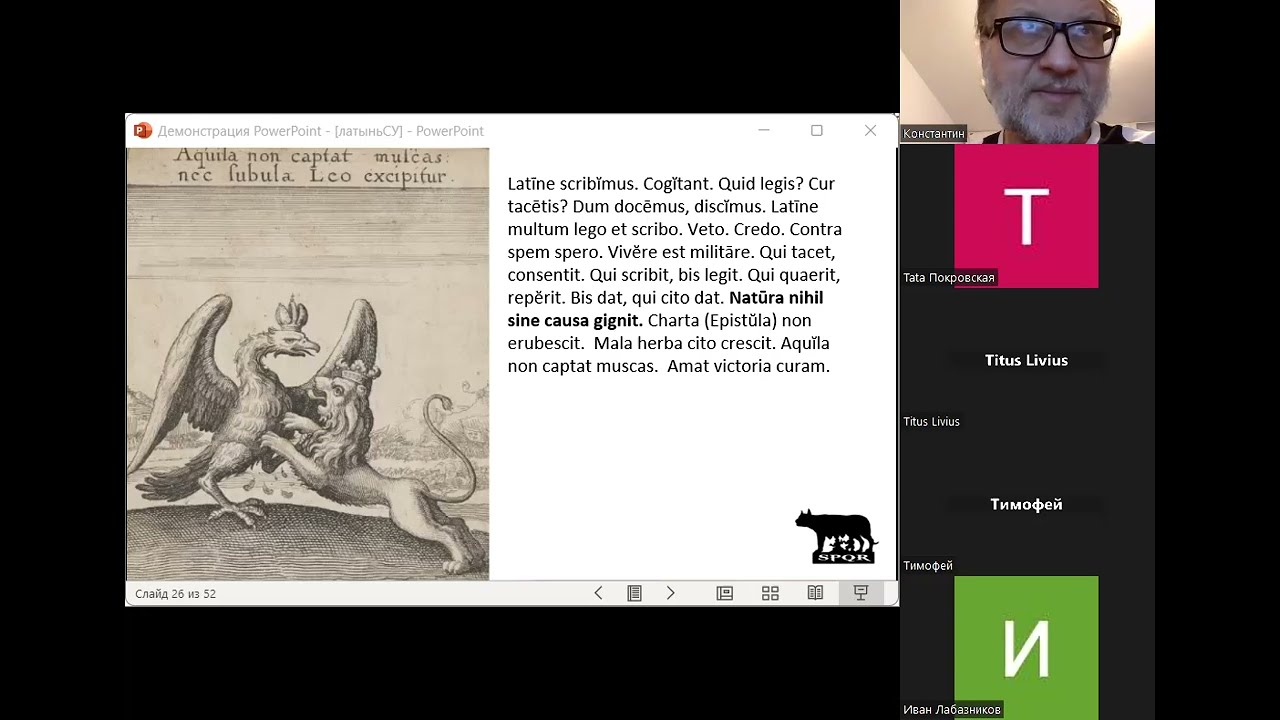Image resolution: width=1280 pixels, height=720 pixels.
Task: Select Константин's video tile
Action: (1027, 72)
